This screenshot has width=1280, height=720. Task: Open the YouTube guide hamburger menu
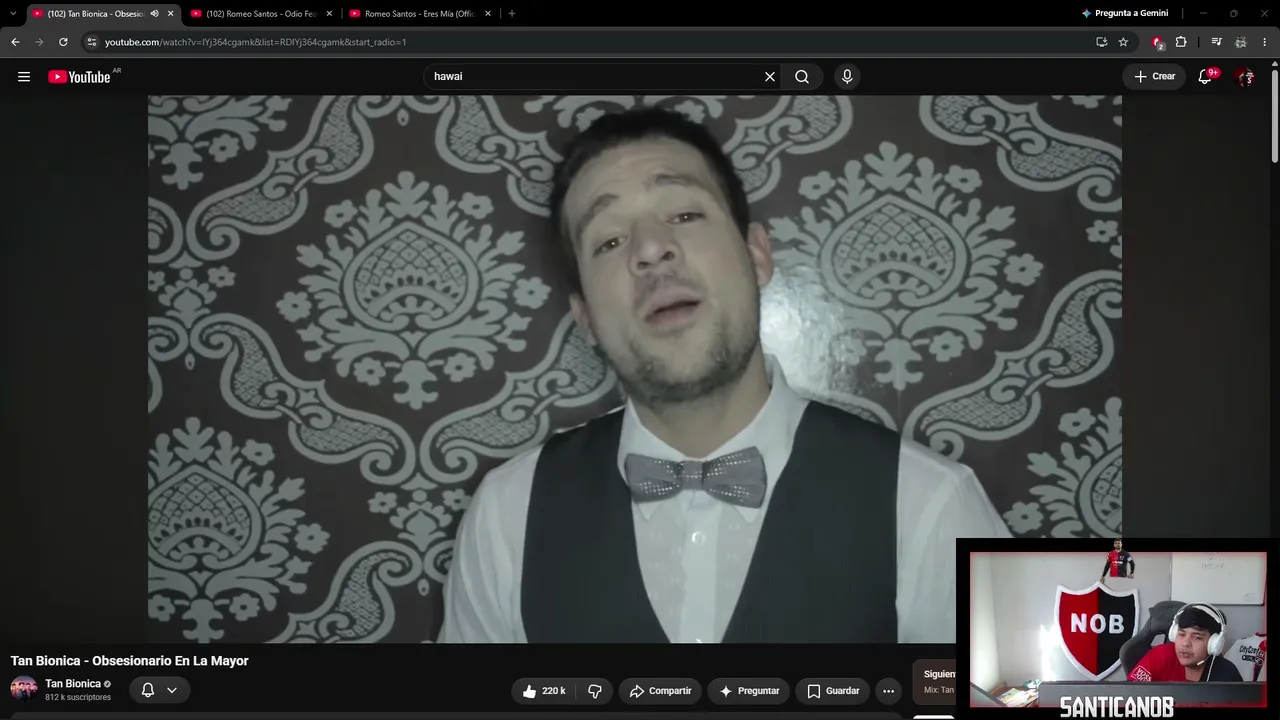[24, 77]
